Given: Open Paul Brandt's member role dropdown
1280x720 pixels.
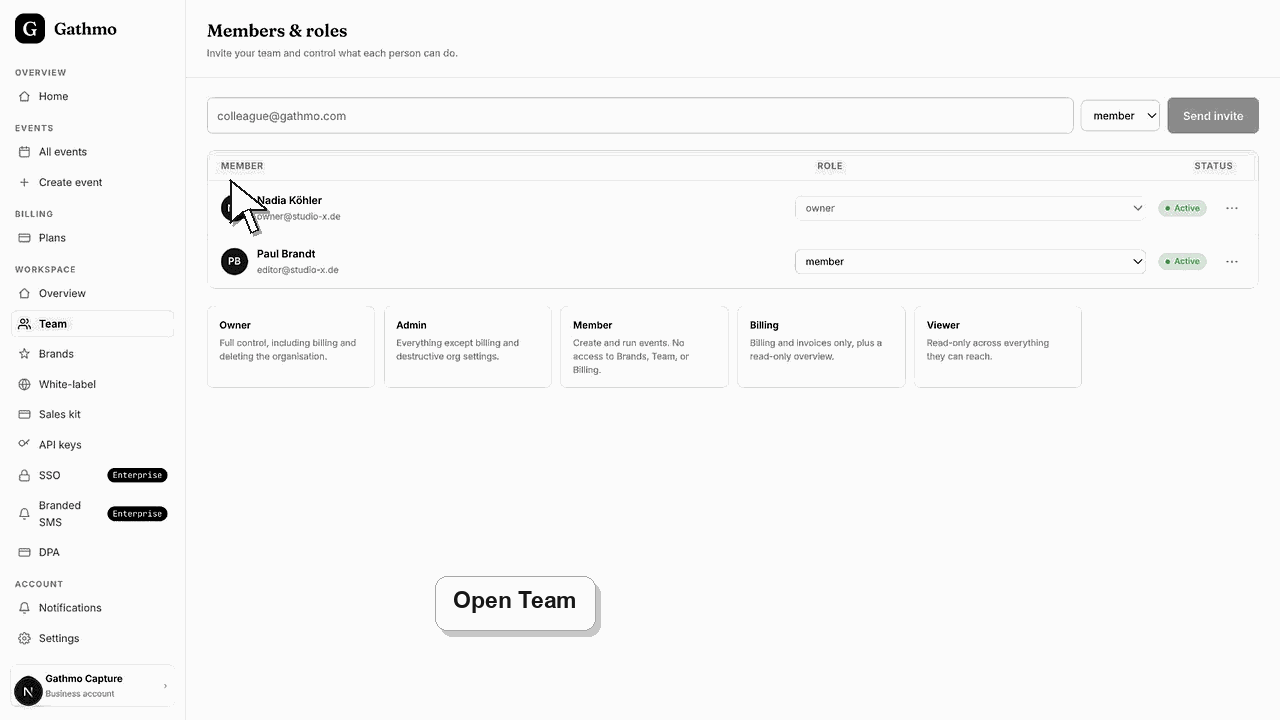Looking at the screenshot, I should click(x=970, y=262).
